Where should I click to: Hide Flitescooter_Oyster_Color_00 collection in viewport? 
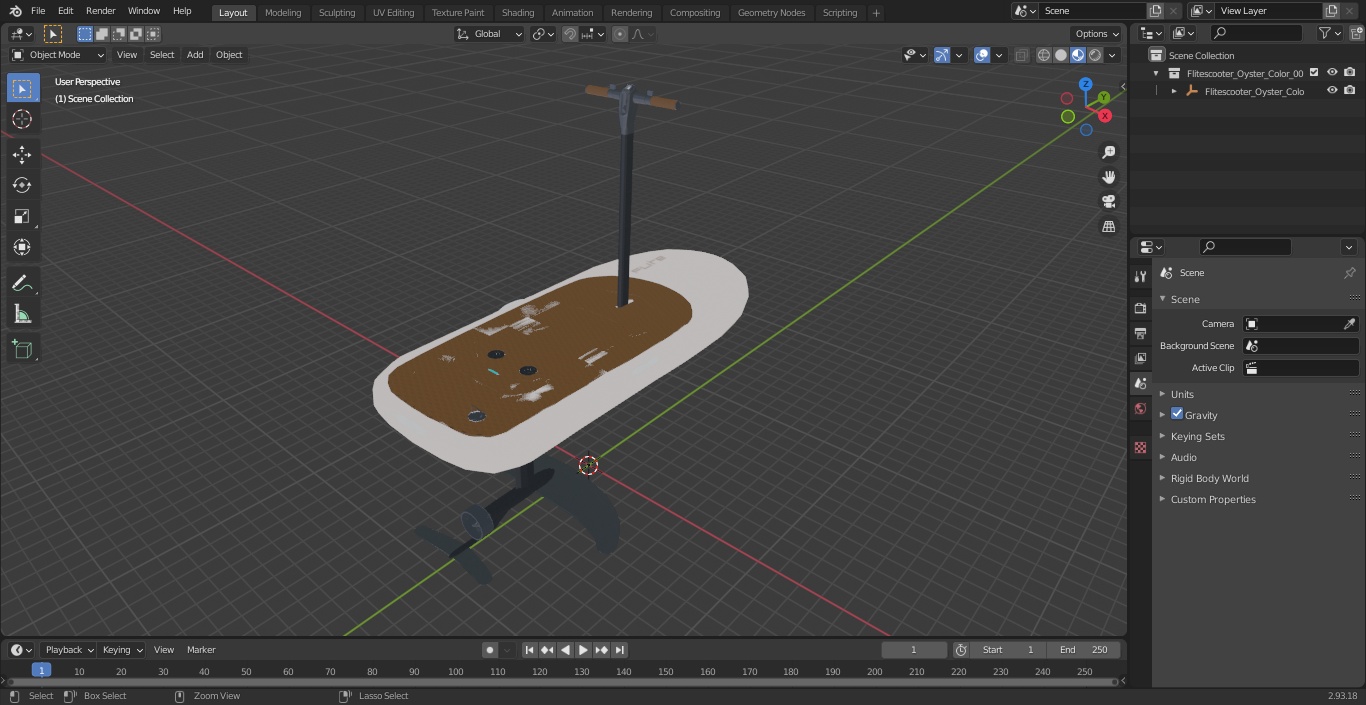(x=1332, y=73)
